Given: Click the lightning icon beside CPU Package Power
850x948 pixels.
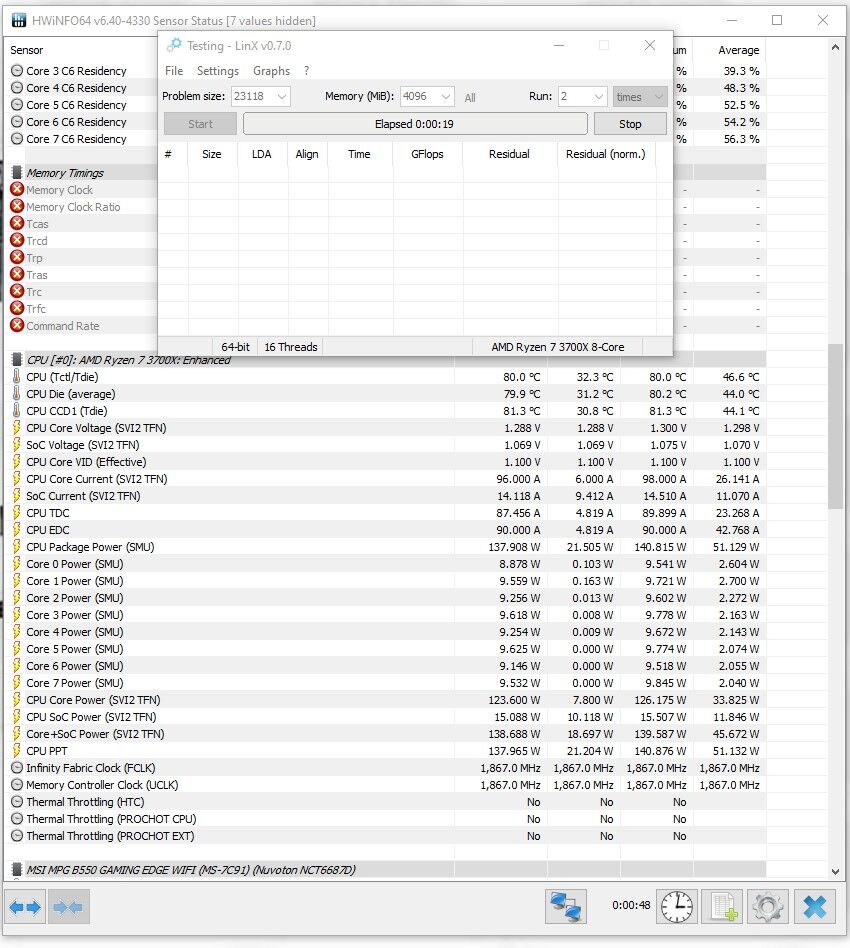Looking at the screenshot, I should 17,547.
